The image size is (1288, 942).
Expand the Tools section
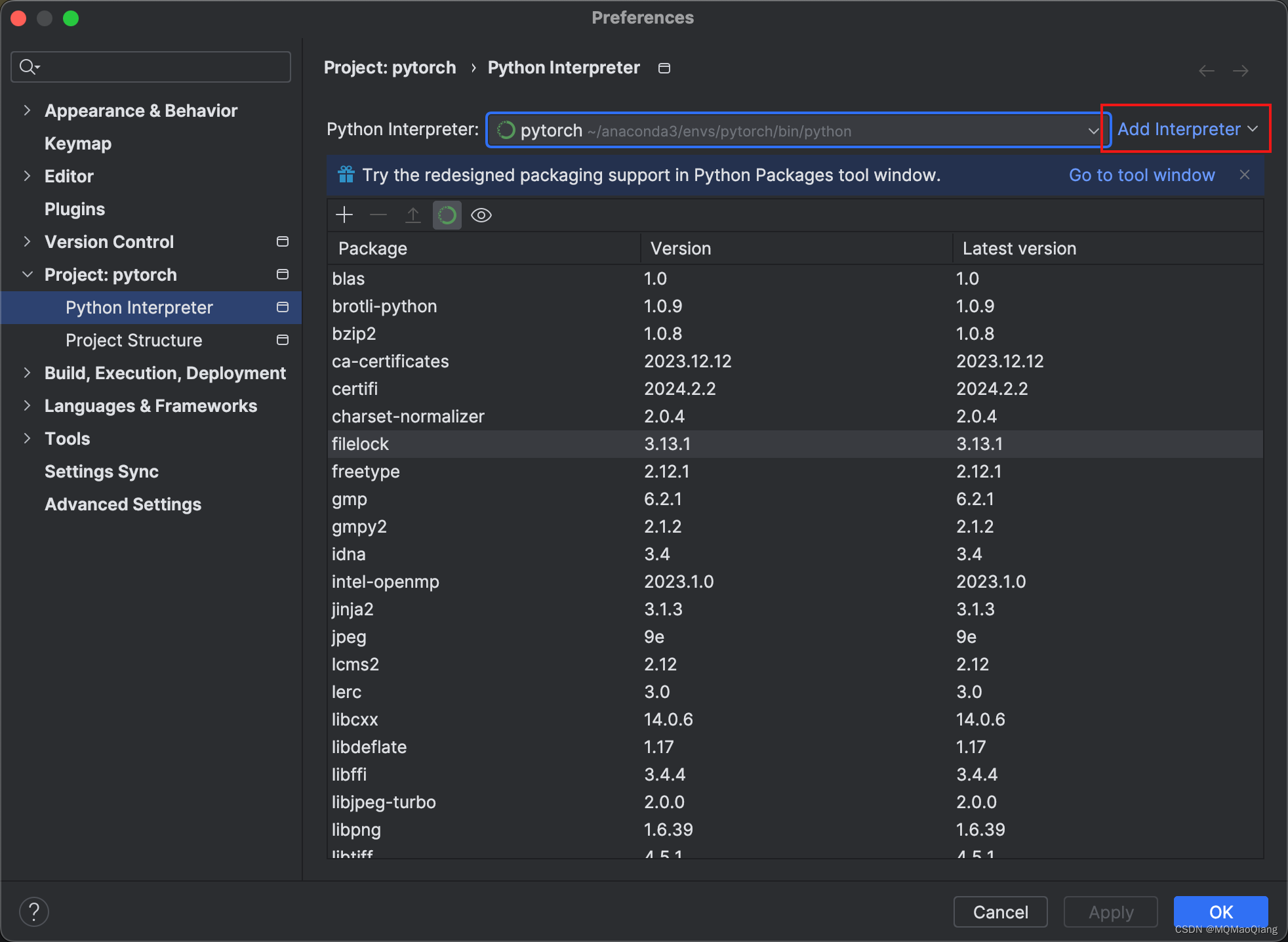pyautogui.click(x=27, y=438)
